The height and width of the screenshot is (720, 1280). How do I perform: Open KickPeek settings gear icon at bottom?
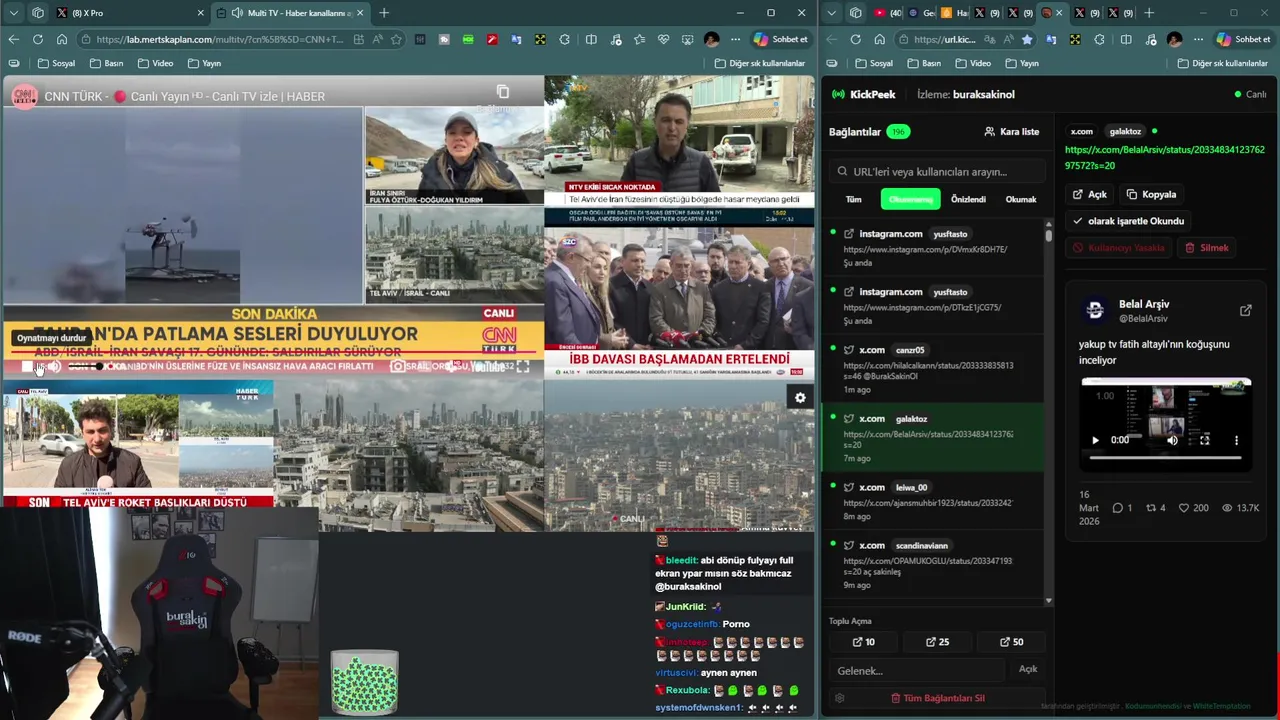point(840,698)
